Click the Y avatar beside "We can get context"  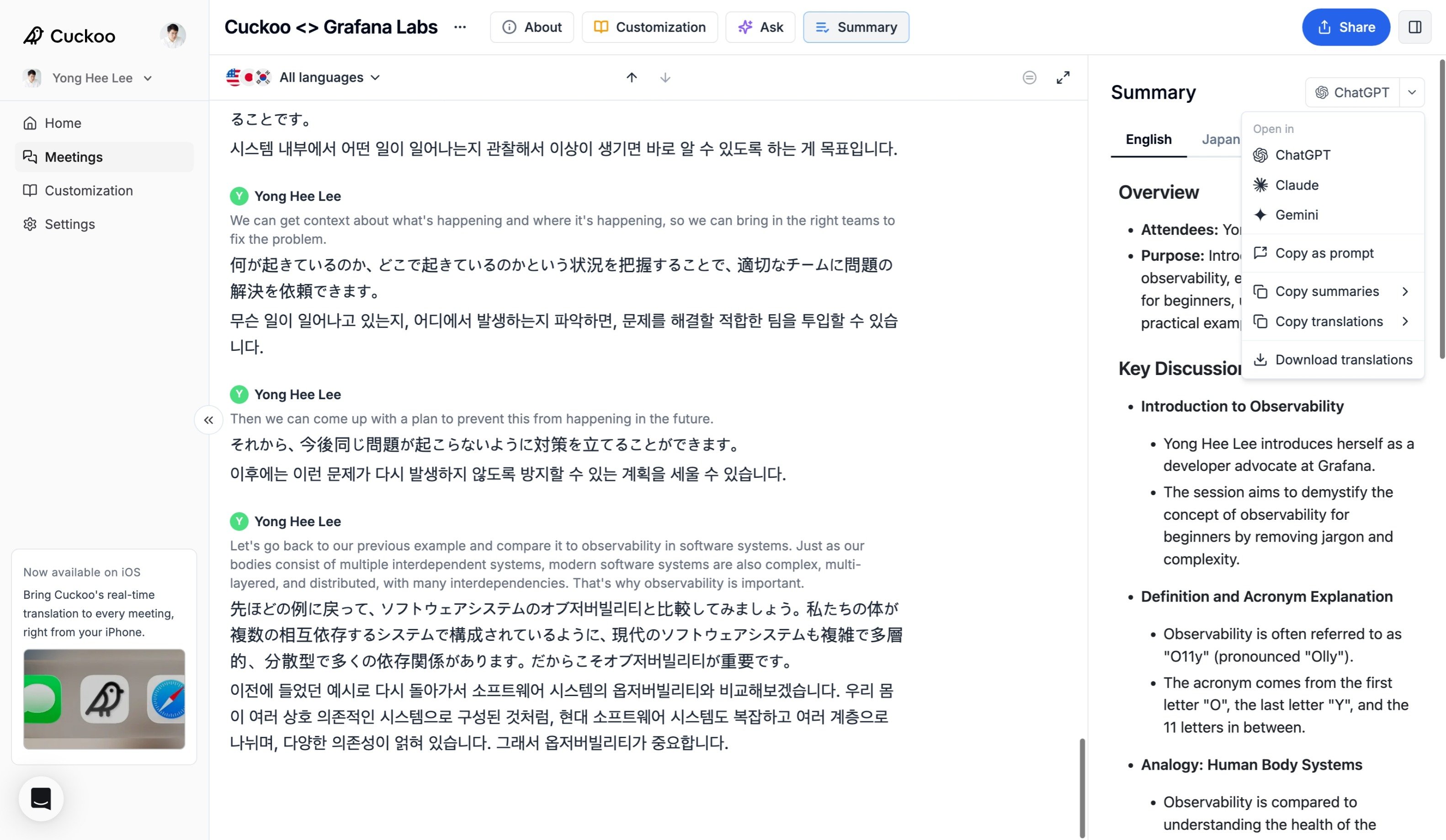point(239,196)
